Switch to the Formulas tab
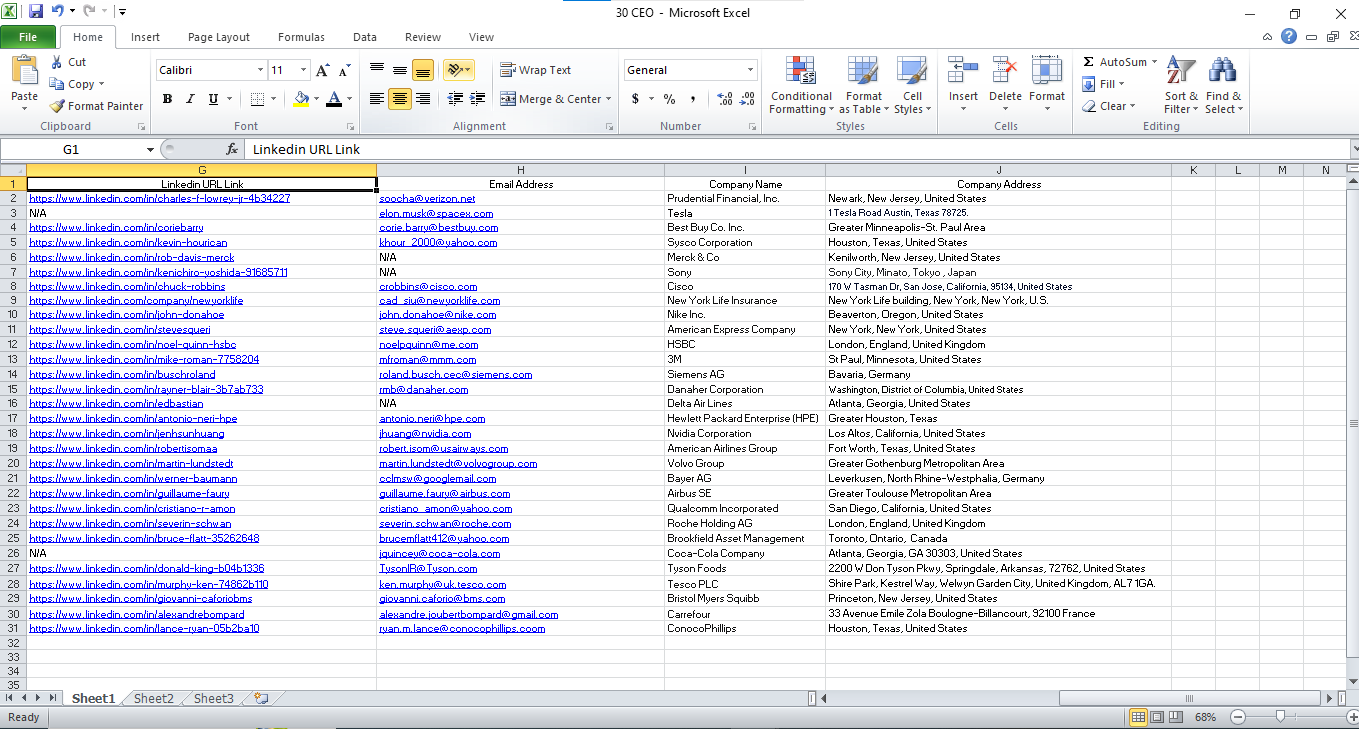1359x729 pixels. click(301, 37)
